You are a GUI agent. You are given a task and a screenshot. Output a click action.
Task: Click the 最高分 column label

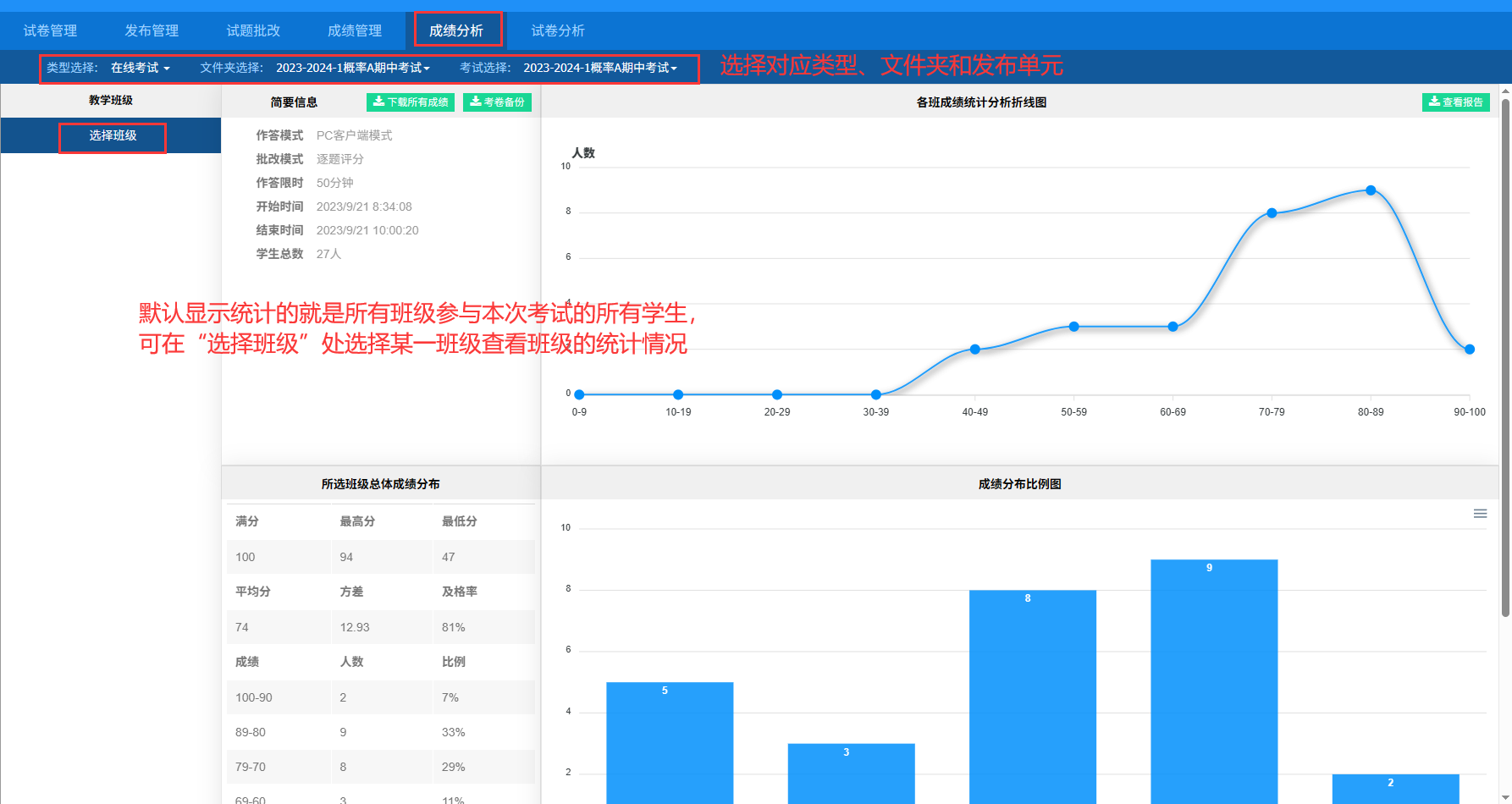coord(357,521)
